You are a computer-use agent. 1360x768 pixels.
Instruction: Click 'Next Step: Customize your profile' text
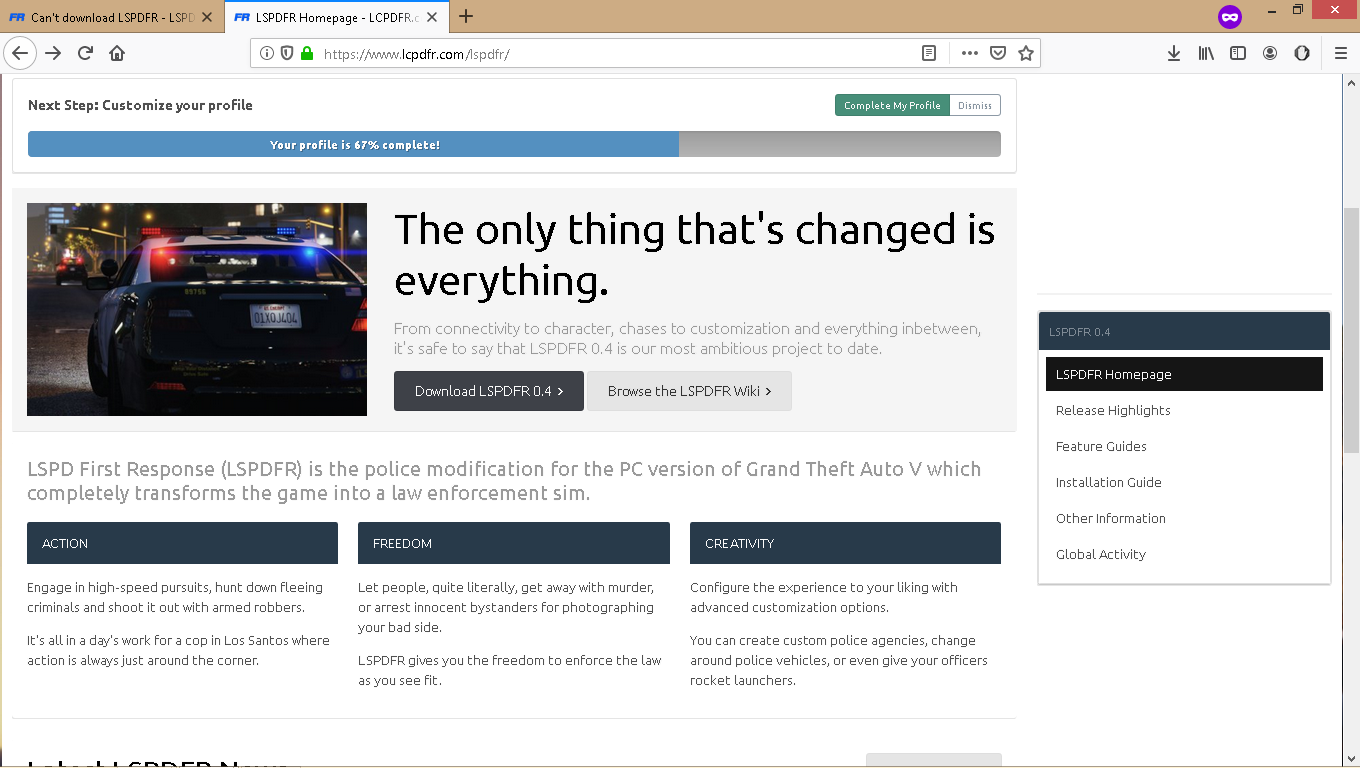tap(140, 105)
